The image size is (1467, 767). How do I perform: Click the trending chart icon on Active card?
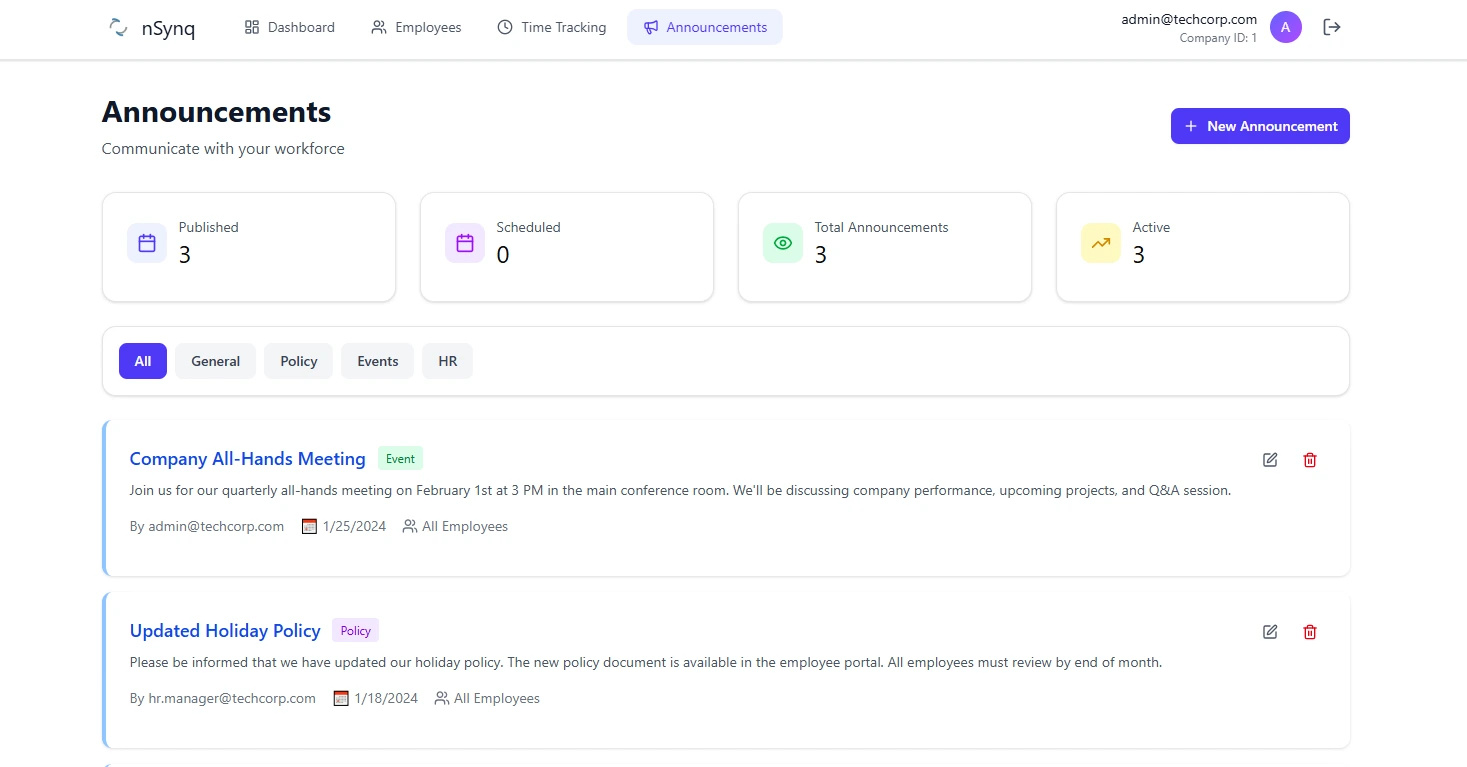(1101, 242)
